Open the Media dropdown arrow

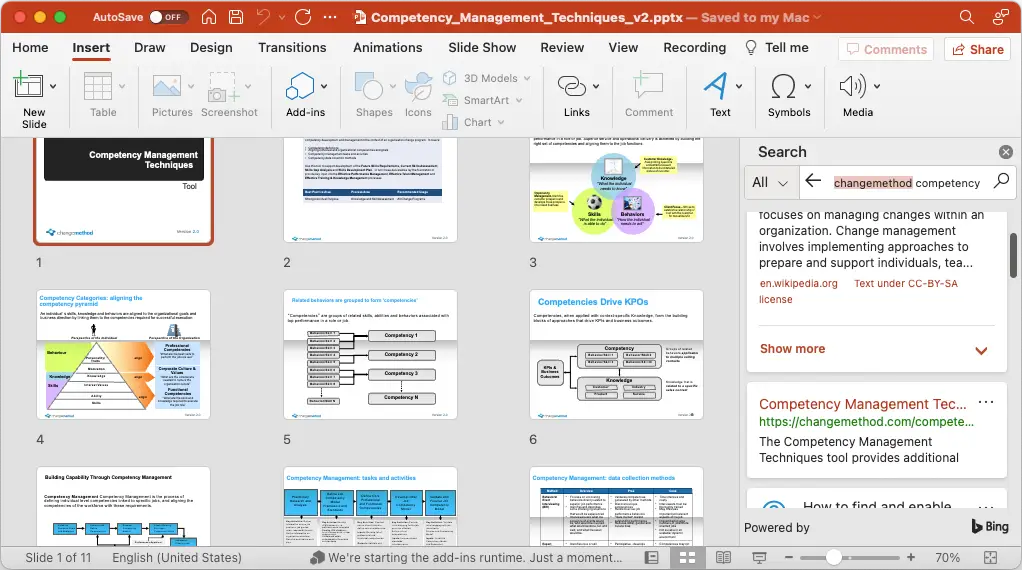tap(877, 86)
